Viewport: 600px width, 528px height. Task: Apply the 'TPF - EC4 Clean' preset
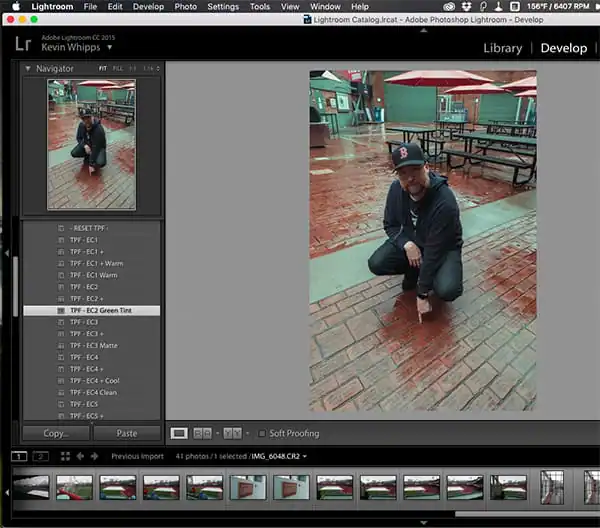click(x=92, y=392)
